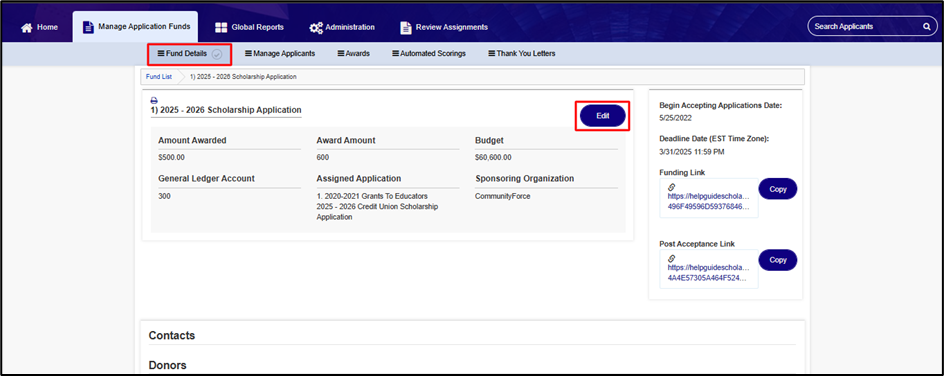944x376 pixels.
Task: Switch to the Awards submenu
Action: pyautogui.click(x=354, y=54)
